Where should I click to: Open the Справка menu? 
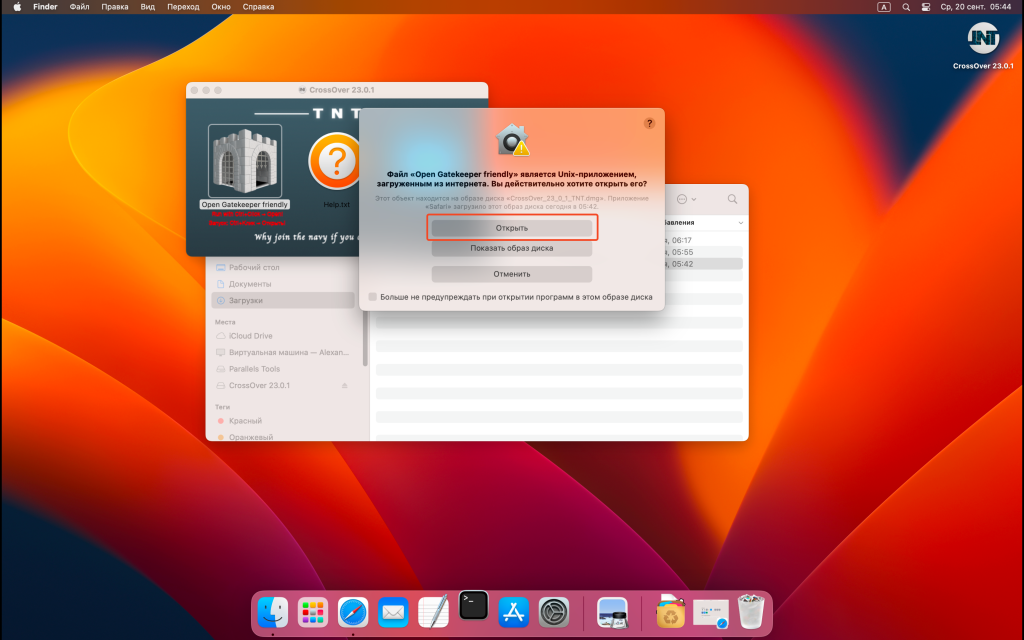[x=259, y=7]
